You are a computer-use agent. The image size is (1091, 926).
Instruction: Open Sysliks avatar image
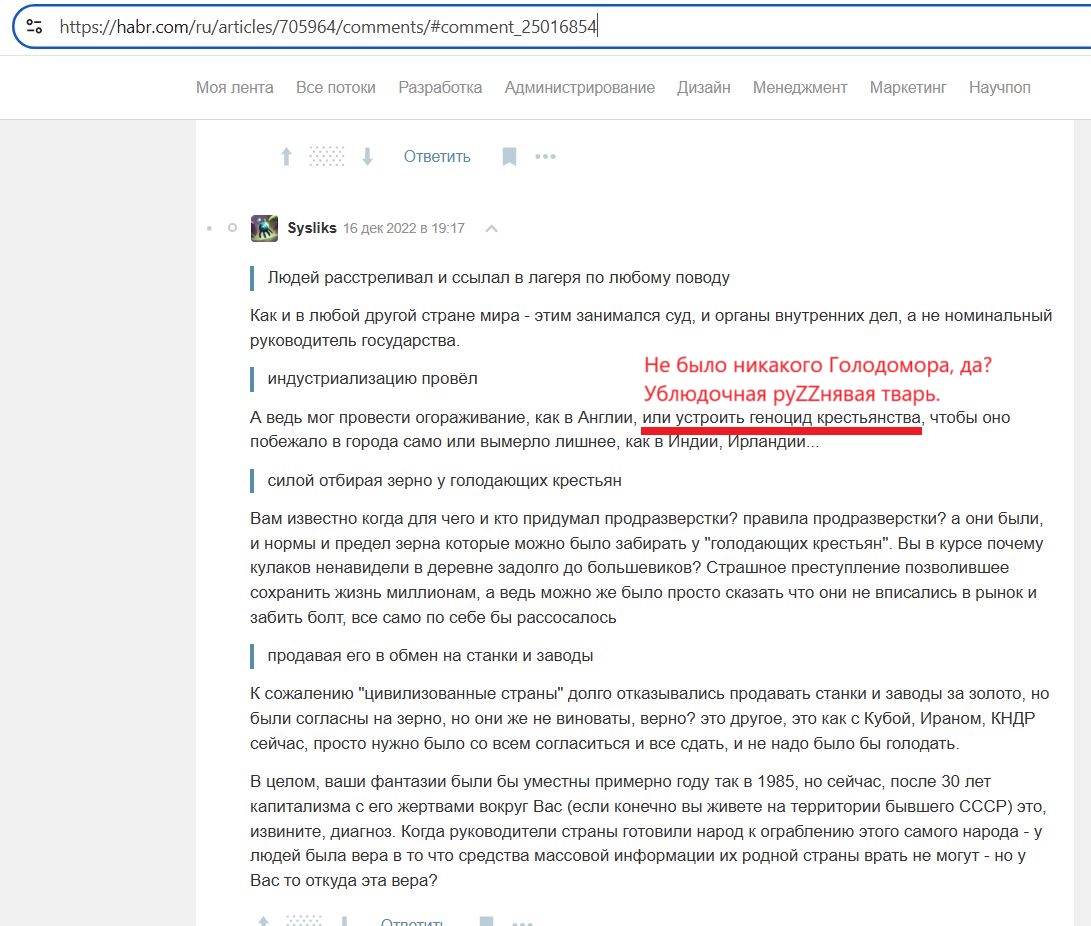pyautogui.click(x=264, y=228)
